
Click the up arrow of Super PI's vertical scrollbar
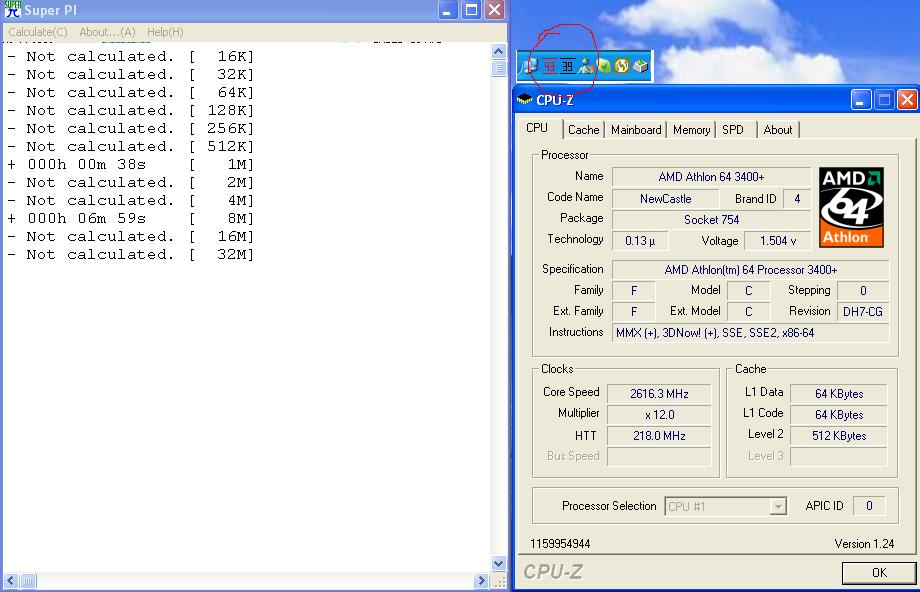[x=499, y=51]
